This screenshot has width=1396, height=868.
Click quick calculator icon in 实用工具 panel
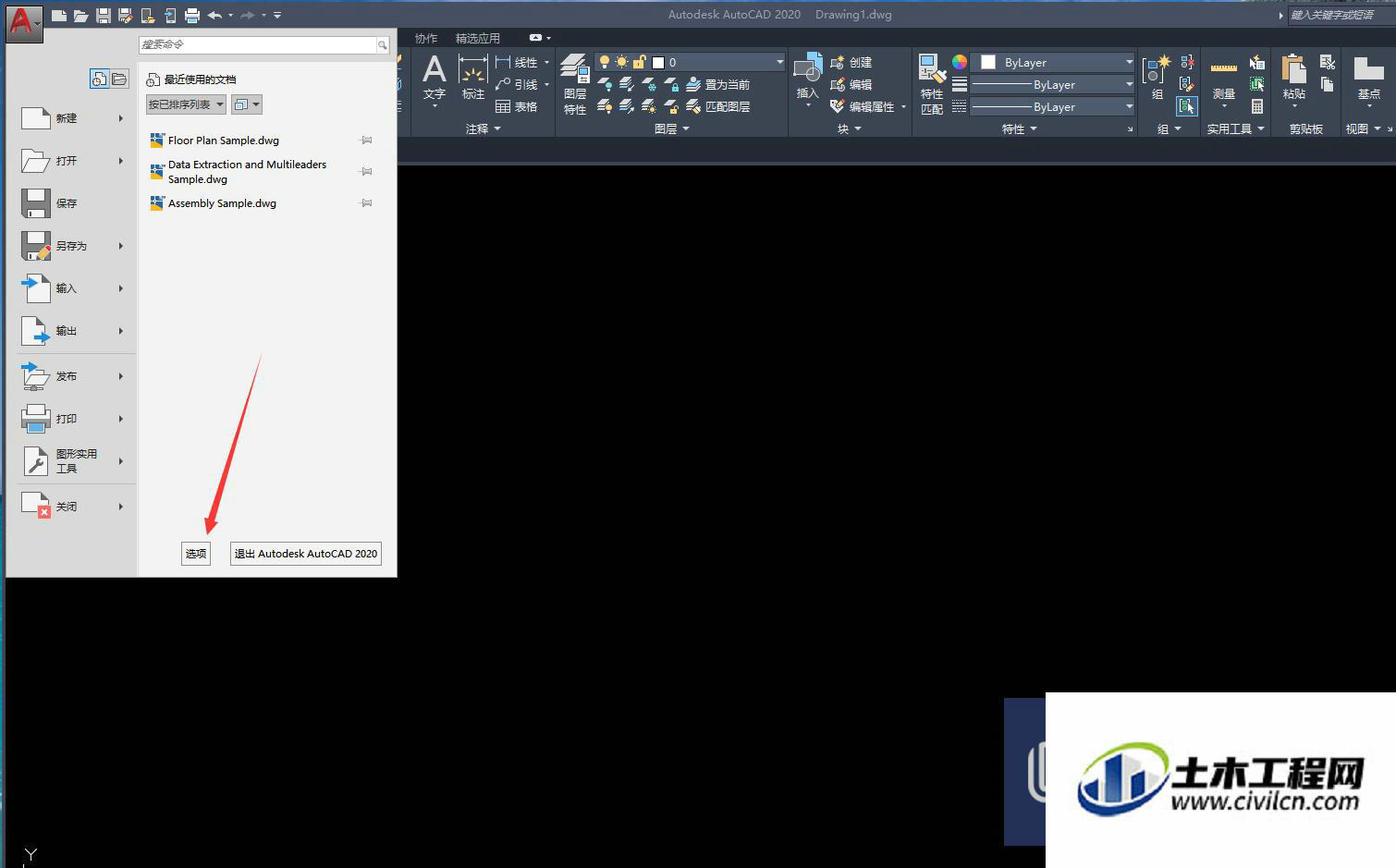click(1257, 106)
